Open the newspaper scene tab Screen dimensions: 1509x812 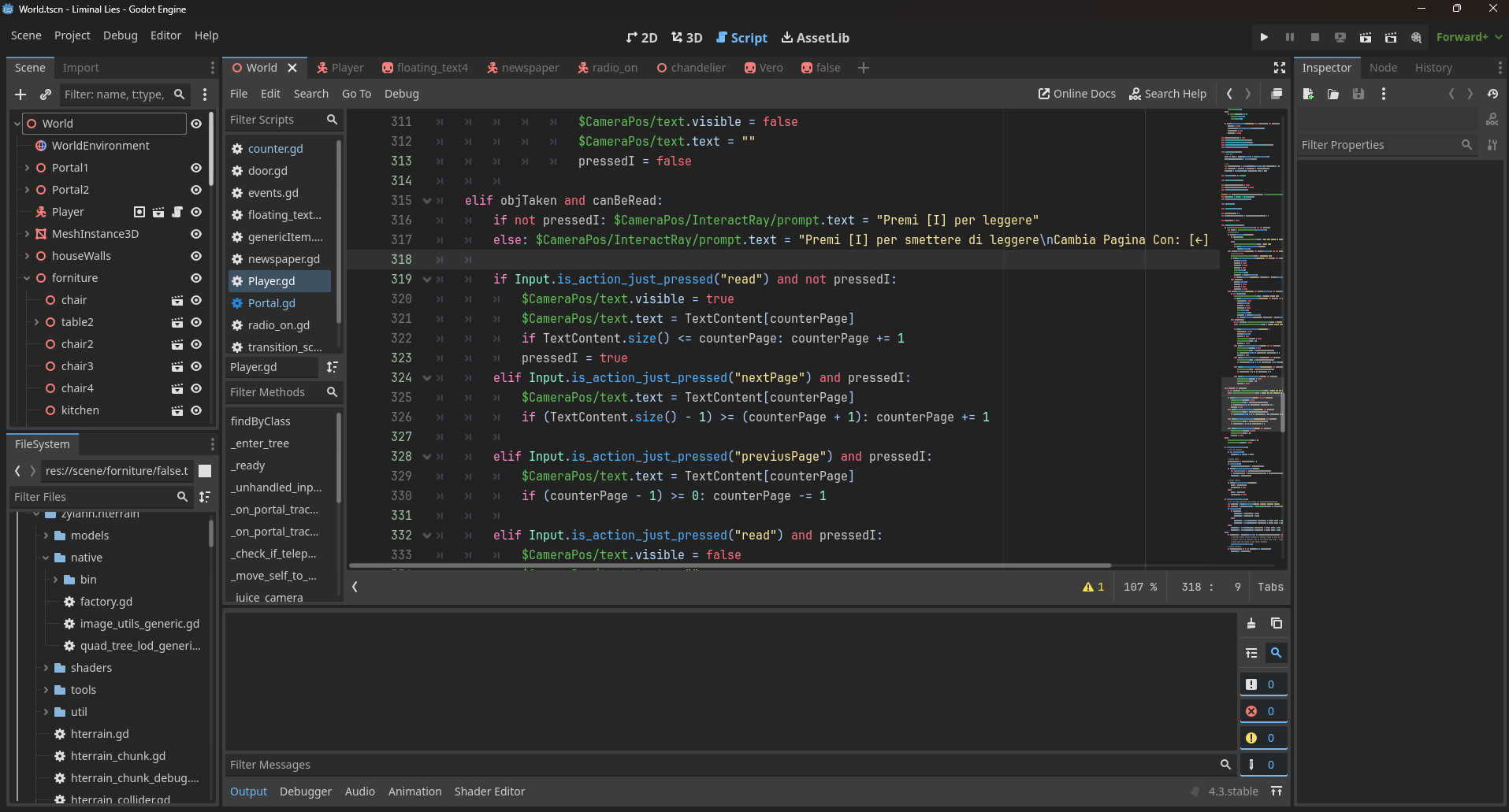[x=523, y=68]
